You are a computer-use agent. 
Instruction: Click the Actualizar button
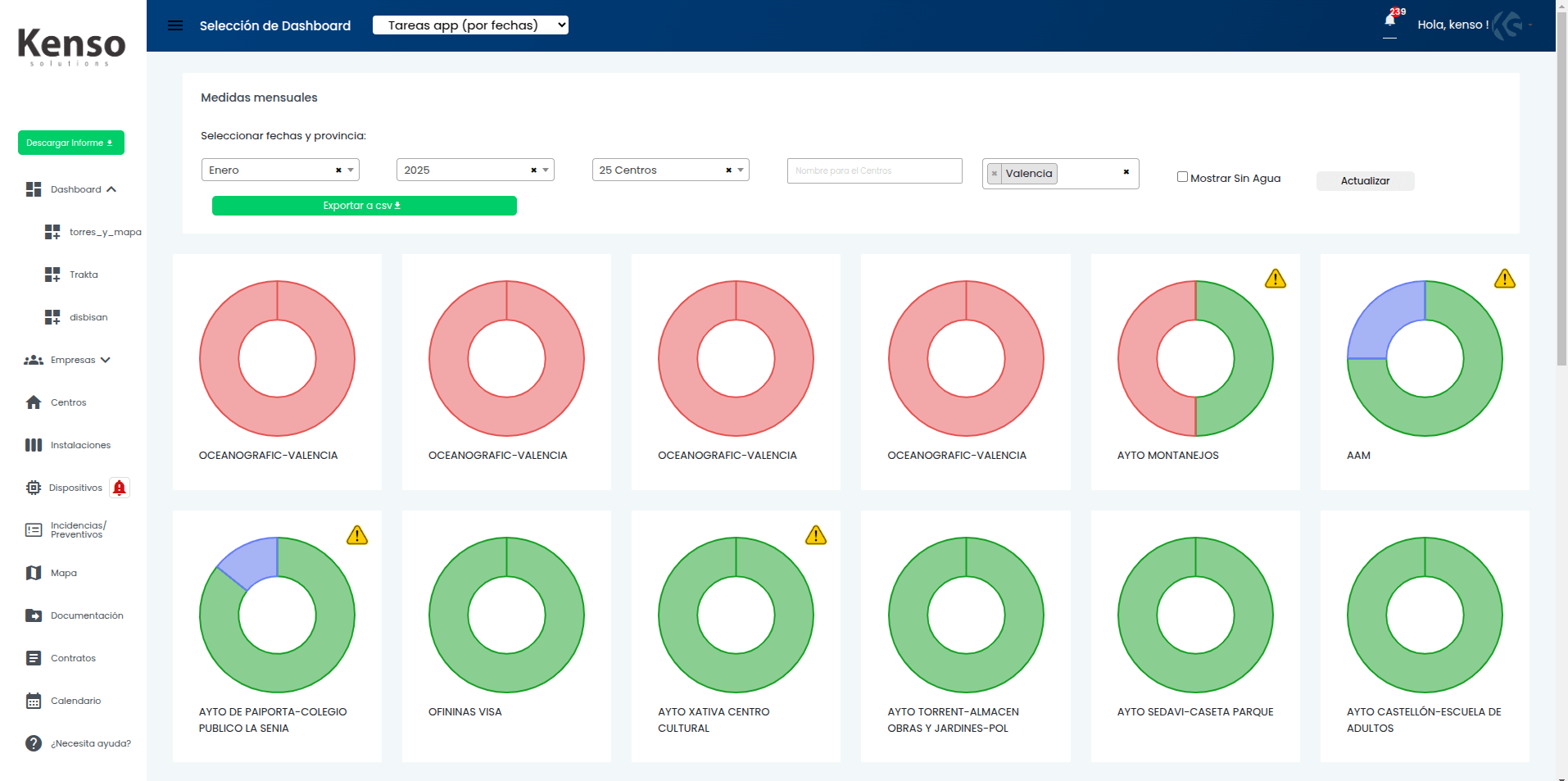tap(1365, 181)
